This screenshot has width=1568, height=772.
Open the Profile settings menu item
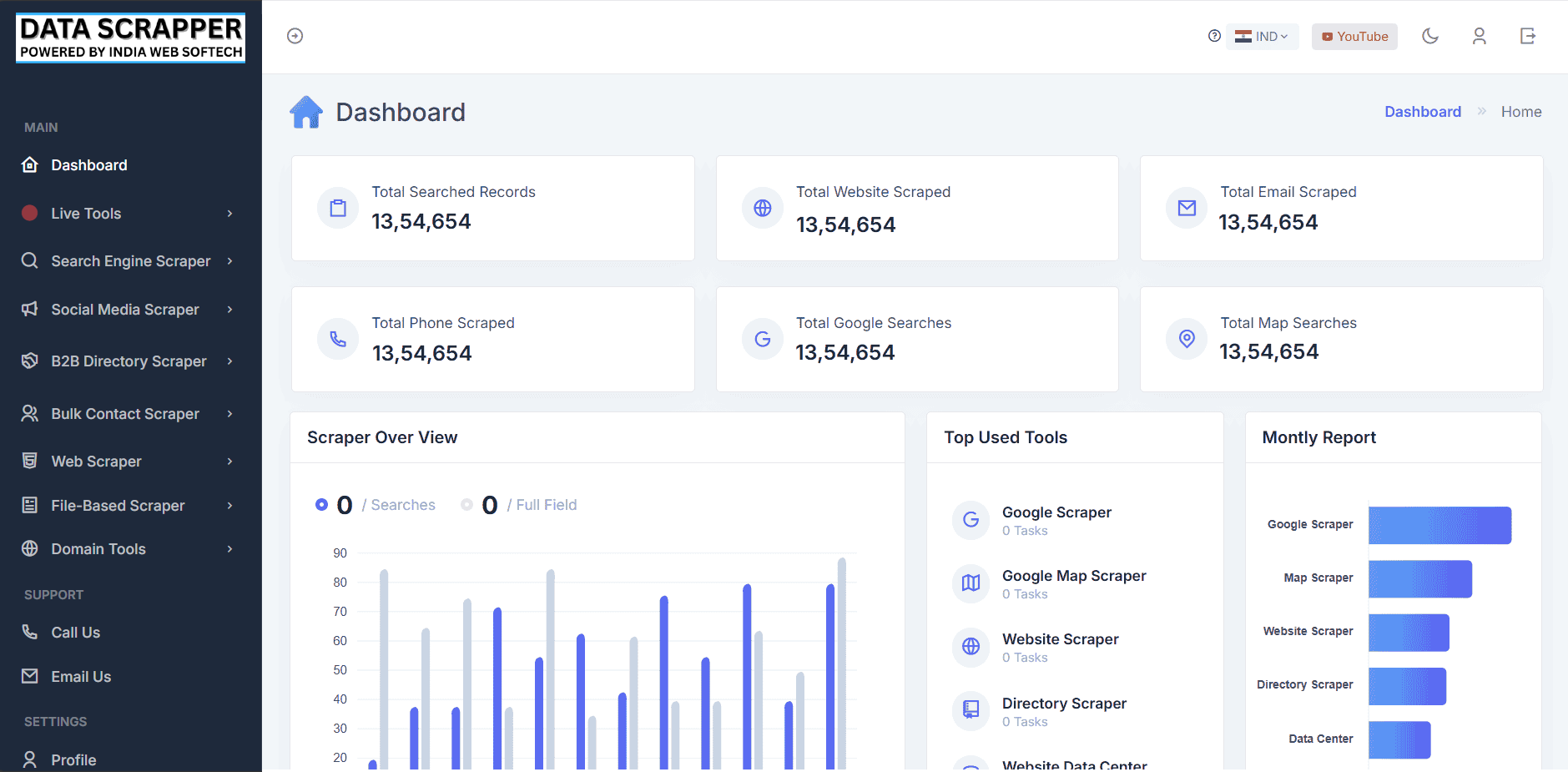point(73,759)
